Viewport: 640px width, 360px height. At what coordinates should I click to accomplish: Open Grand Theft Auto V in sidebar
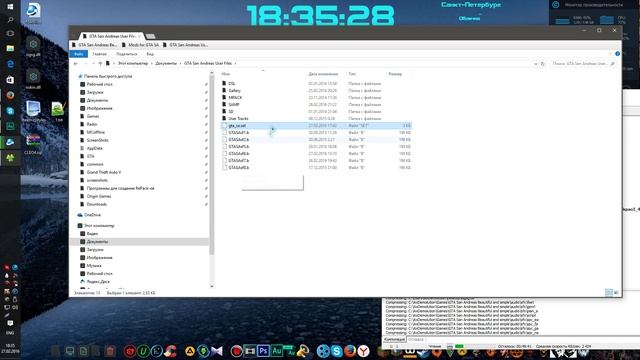pos(104,172)
